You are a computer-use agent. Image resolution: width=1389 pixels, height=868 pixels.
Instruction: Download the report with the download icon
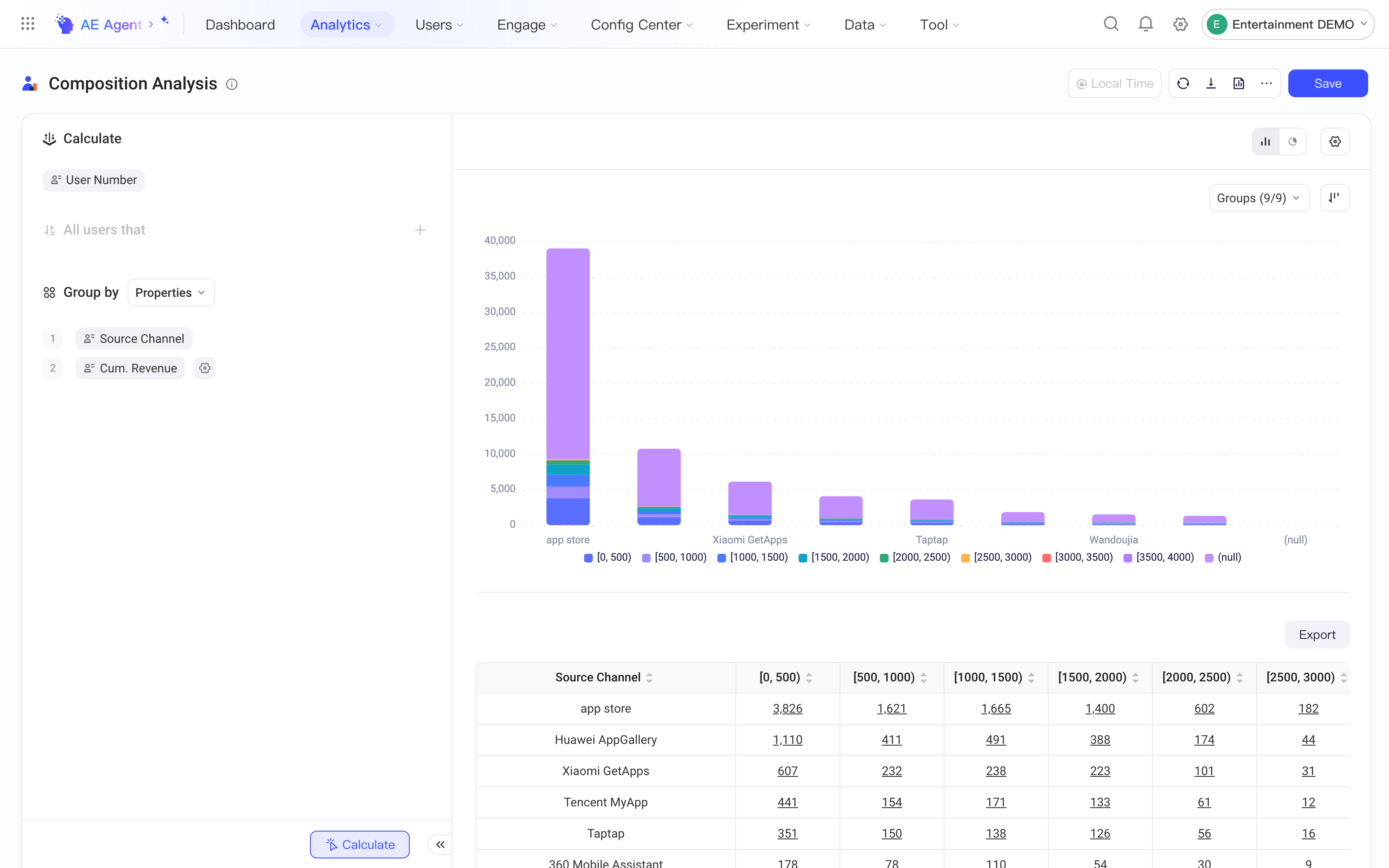click(1211, 84)
